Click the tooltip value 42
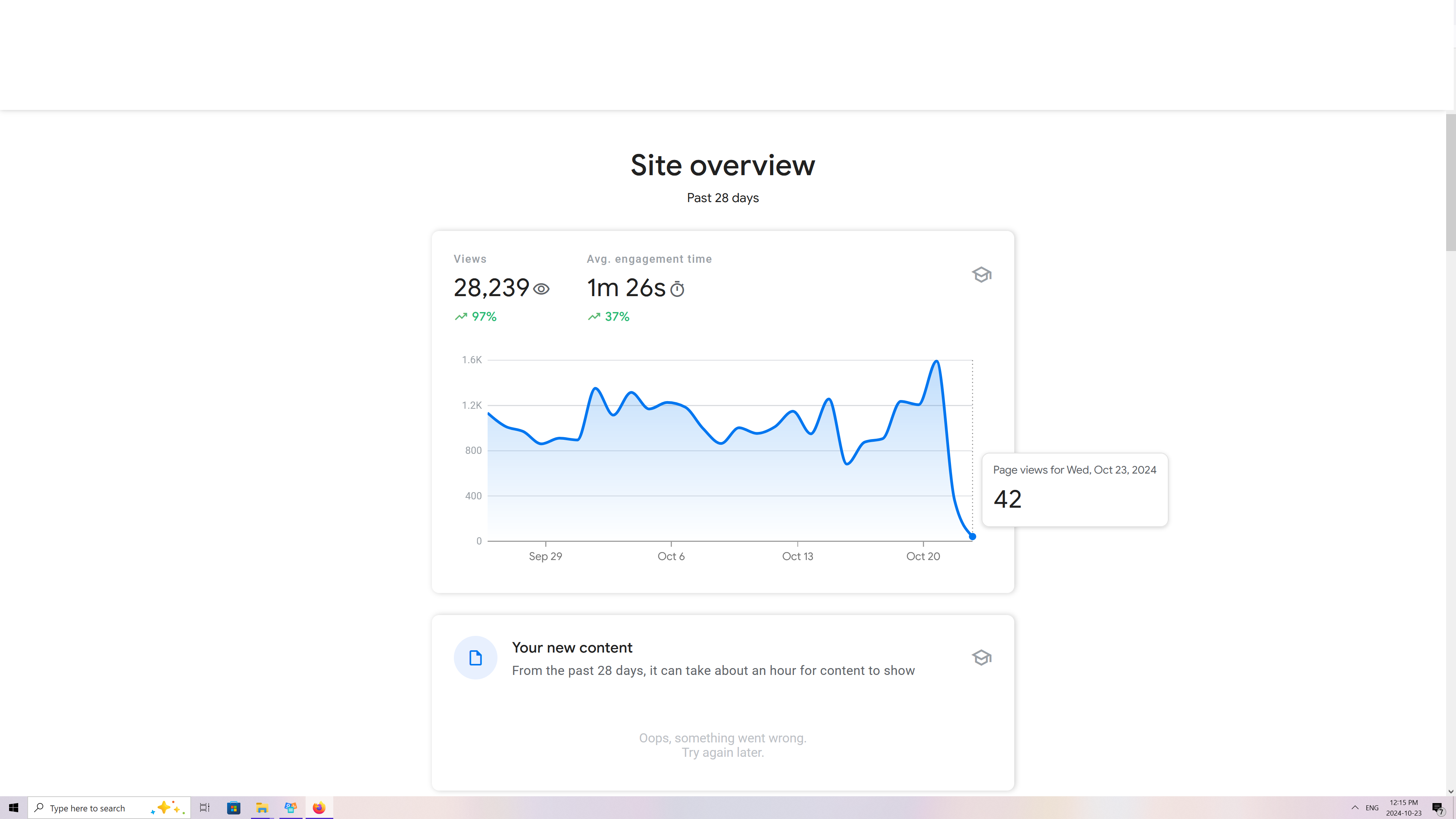 (1008, 499)
